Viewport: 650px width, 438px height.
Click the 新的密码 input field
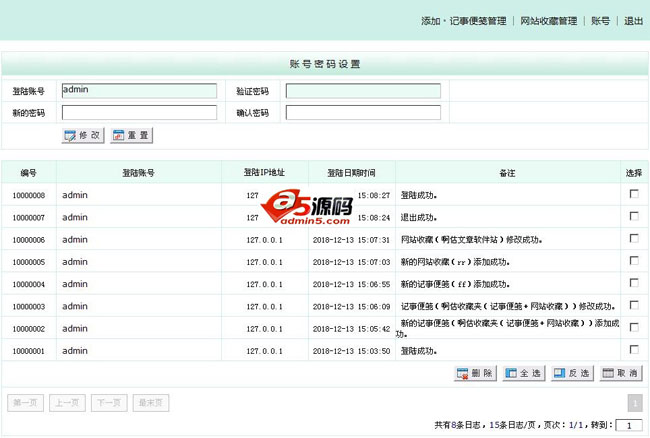tap(139, 113)
